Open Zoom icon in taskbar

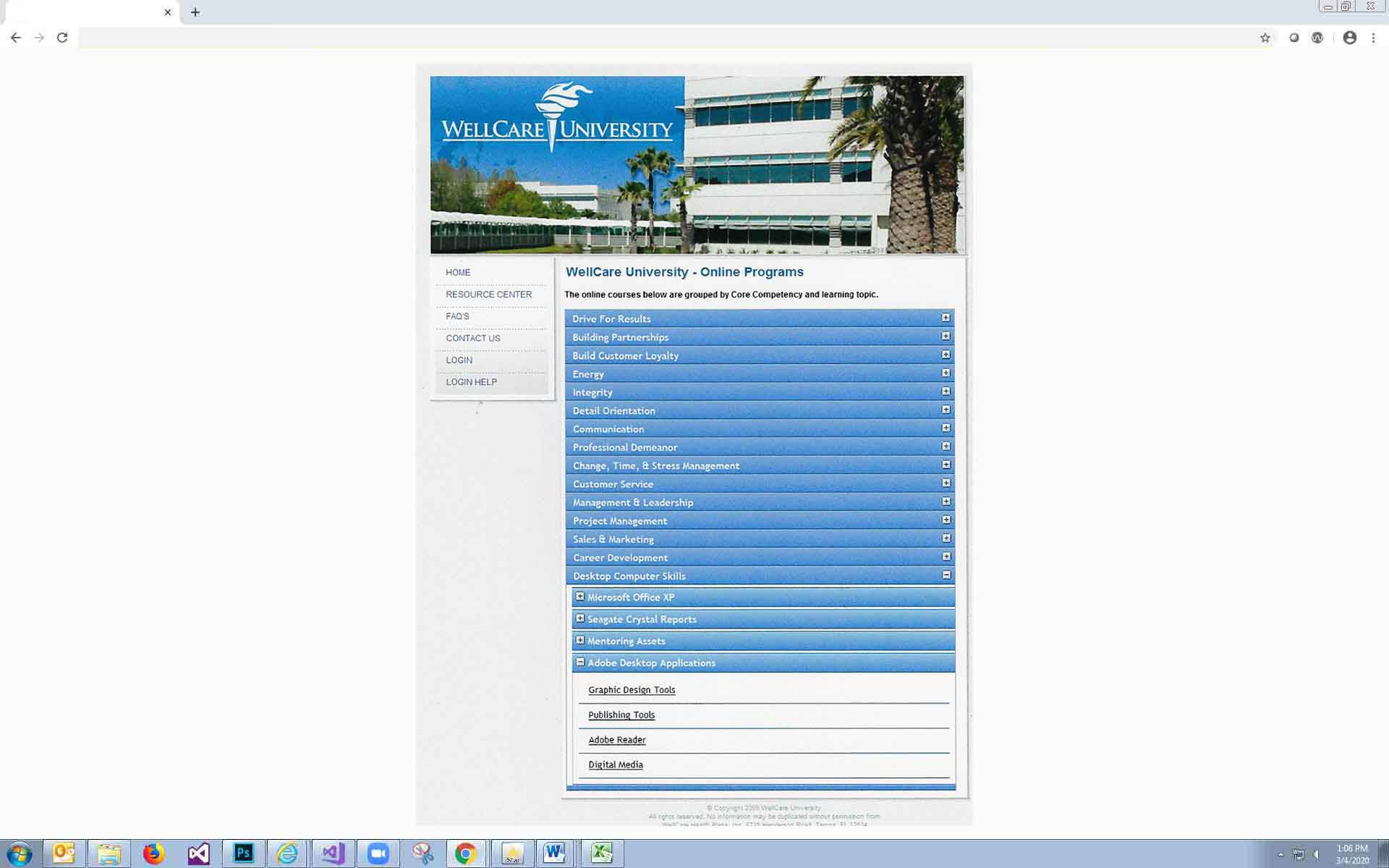(378, 854)
